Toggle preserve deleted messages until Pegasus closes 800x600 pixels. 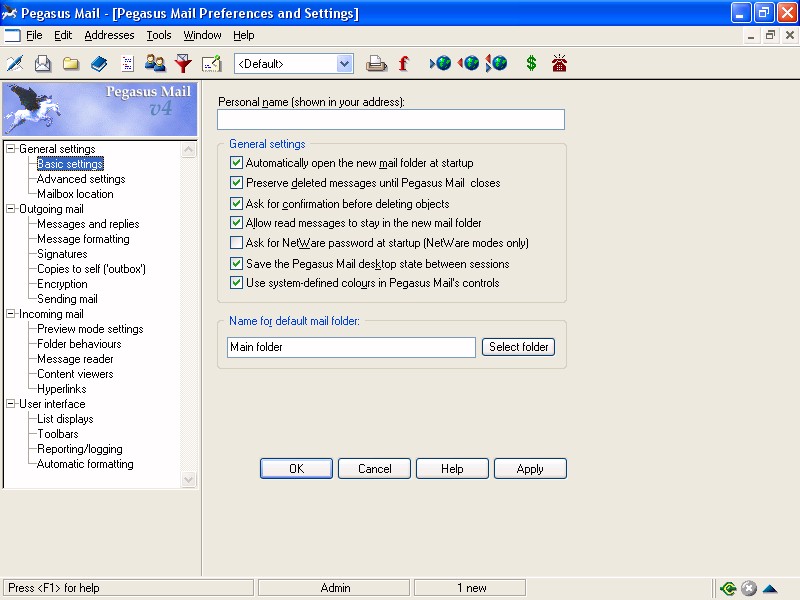pyautogui.click(x=236, y=183)
